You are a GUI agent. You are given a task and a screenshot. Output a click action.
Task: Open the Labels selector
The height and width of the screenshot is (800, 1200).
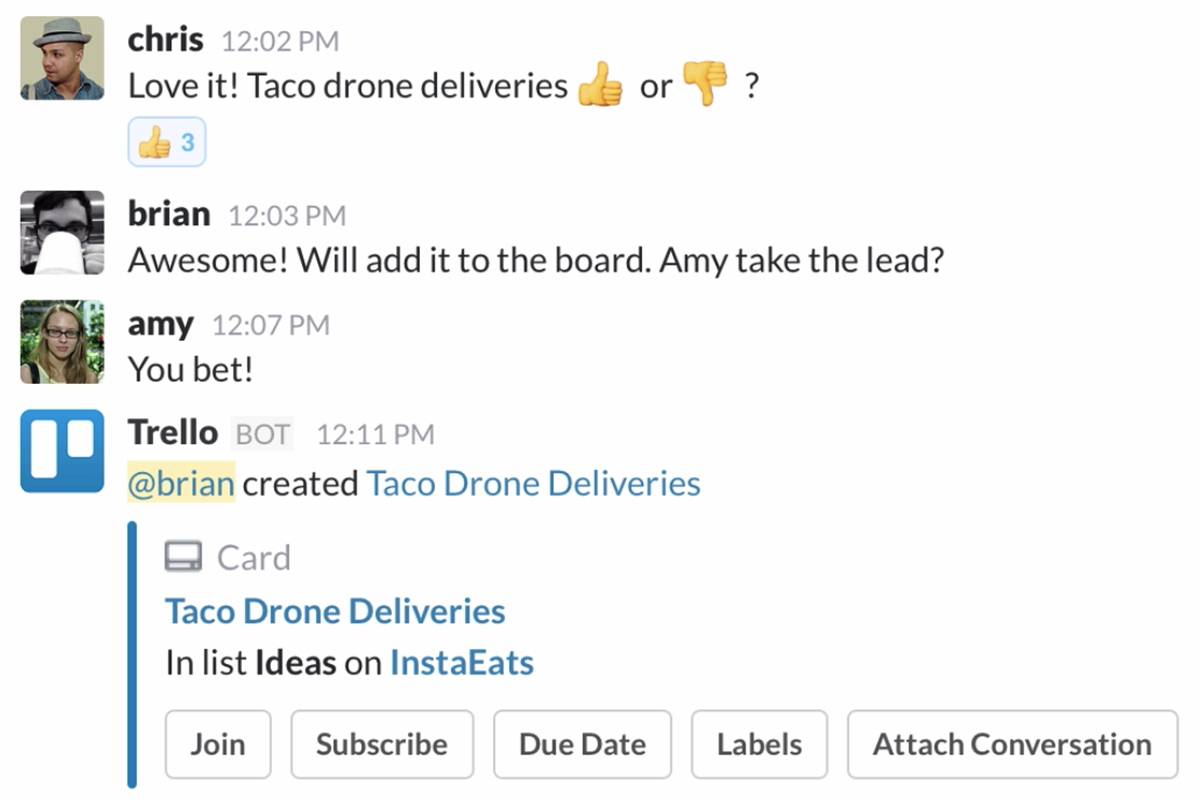pyautogui.click(x=759, y=744)
